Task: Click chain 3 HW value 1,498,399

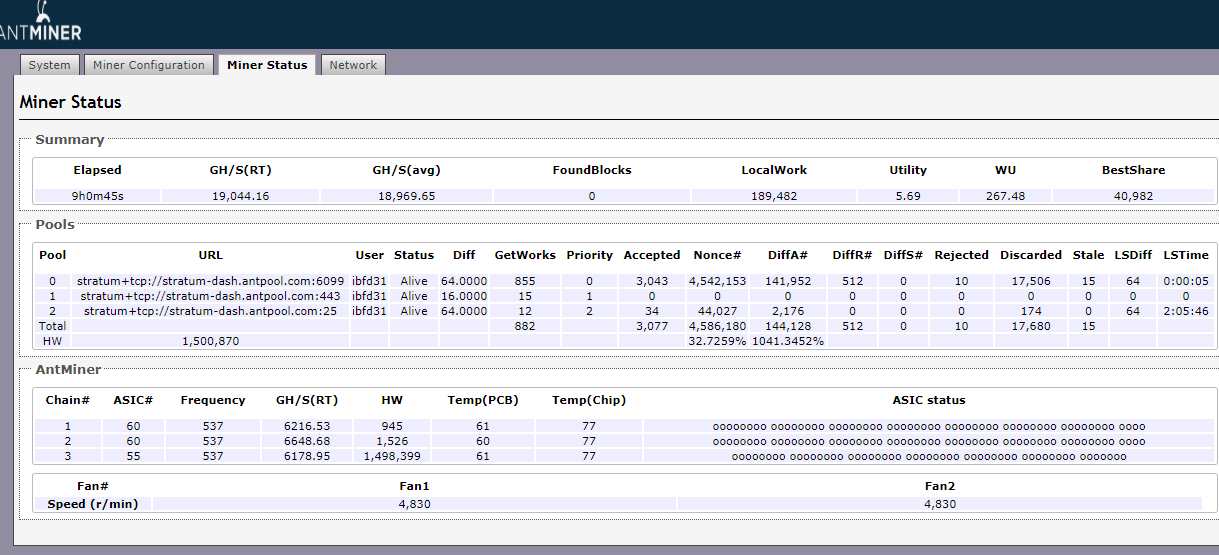Action: tap(392, 456)
